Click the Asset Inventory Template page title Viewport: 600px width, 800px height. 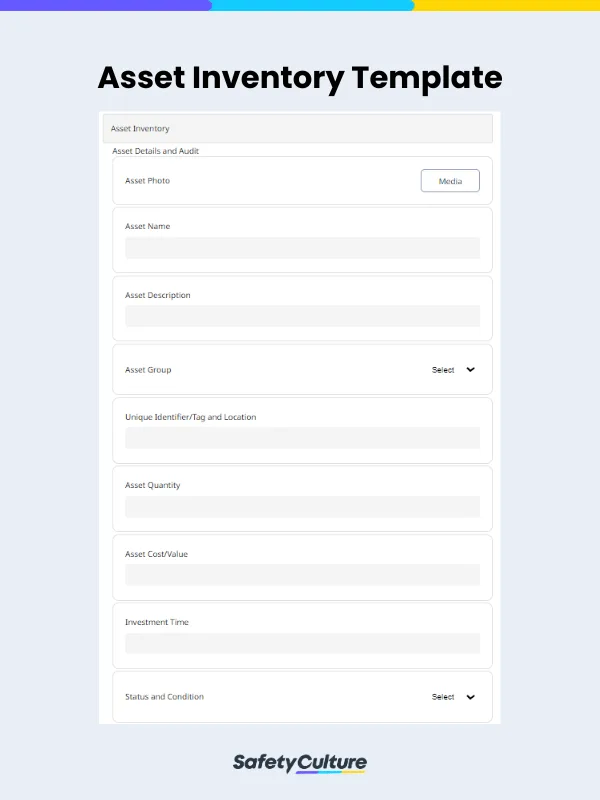pyautogui.click(x=300, y=78)
